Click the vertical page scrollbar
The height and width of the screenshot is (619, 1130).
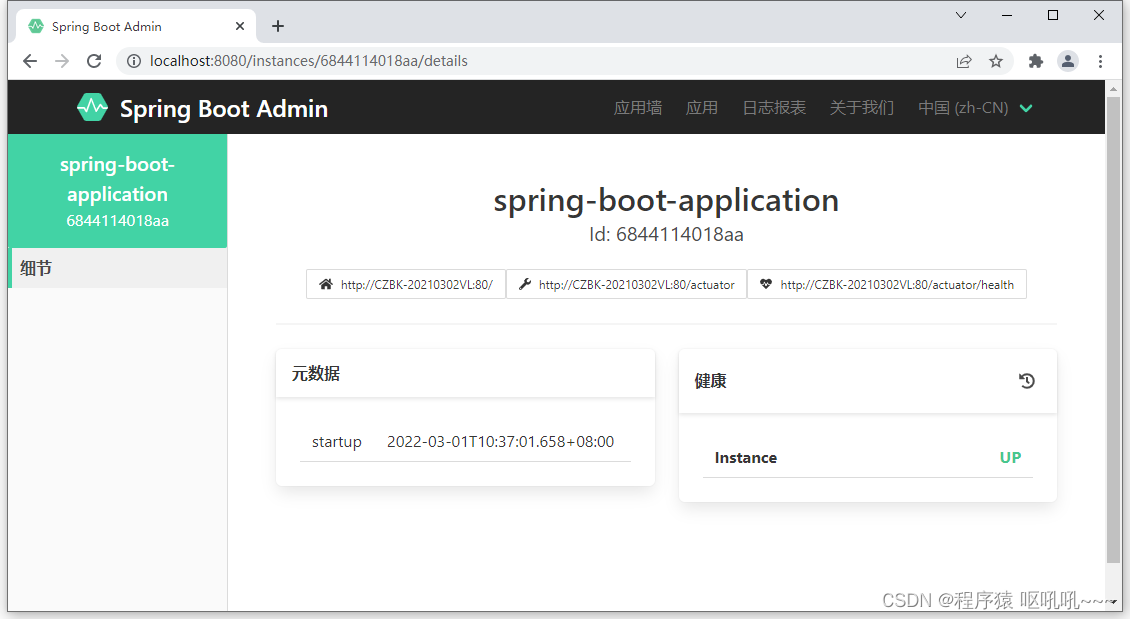1113,331
